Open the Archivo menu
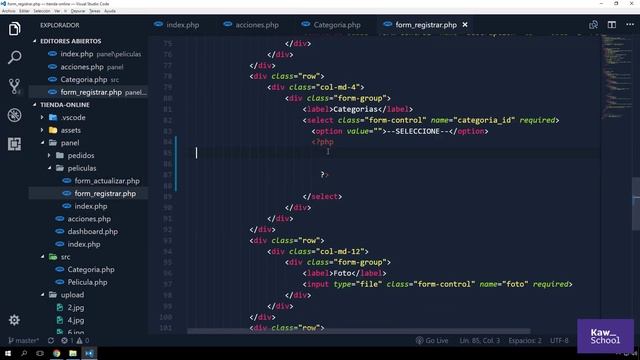The height and width of the screenshot is (360, 640). 8,11
